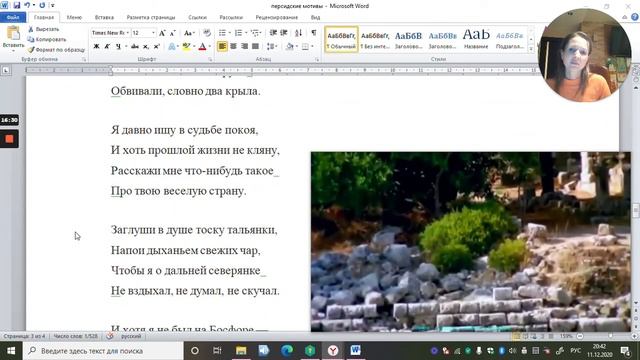Open the Шрифт dialog launcher

211,60
